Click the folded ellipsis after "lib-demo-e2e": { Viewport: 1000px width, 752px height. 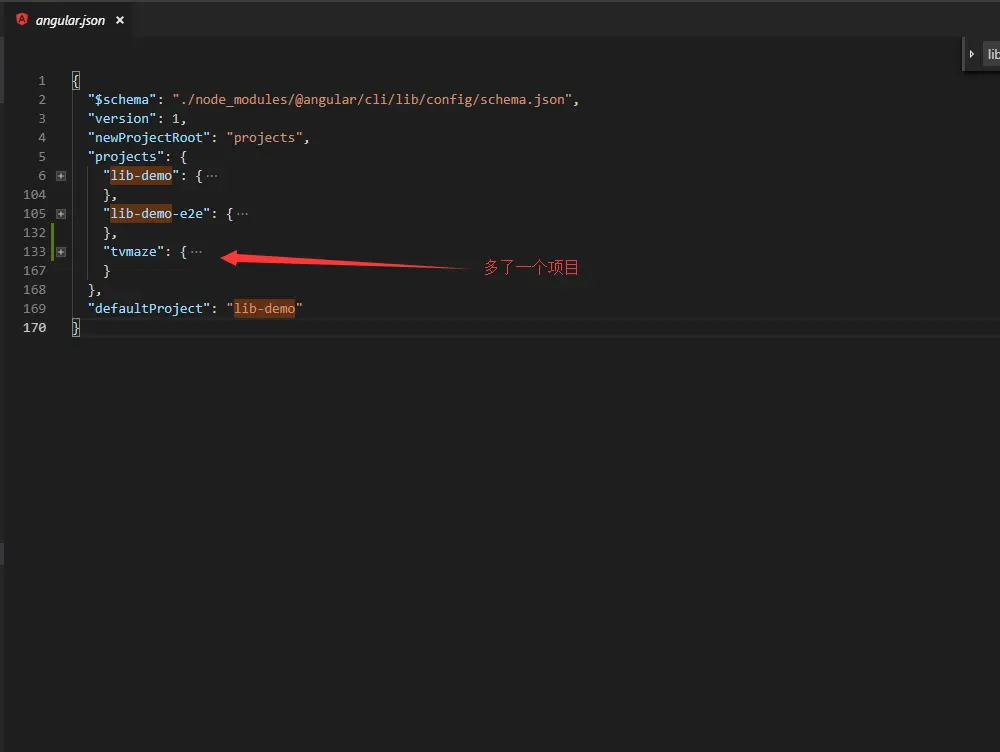point(242,214)
